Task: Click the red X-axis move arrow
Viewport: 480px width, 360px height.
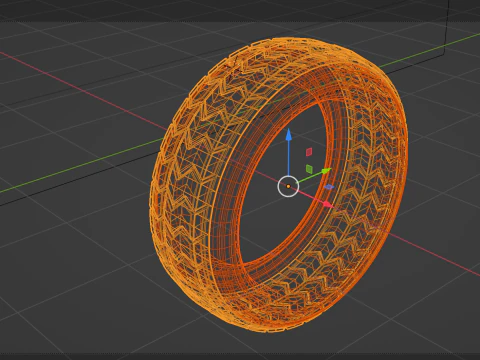Action: click(328, 204)
